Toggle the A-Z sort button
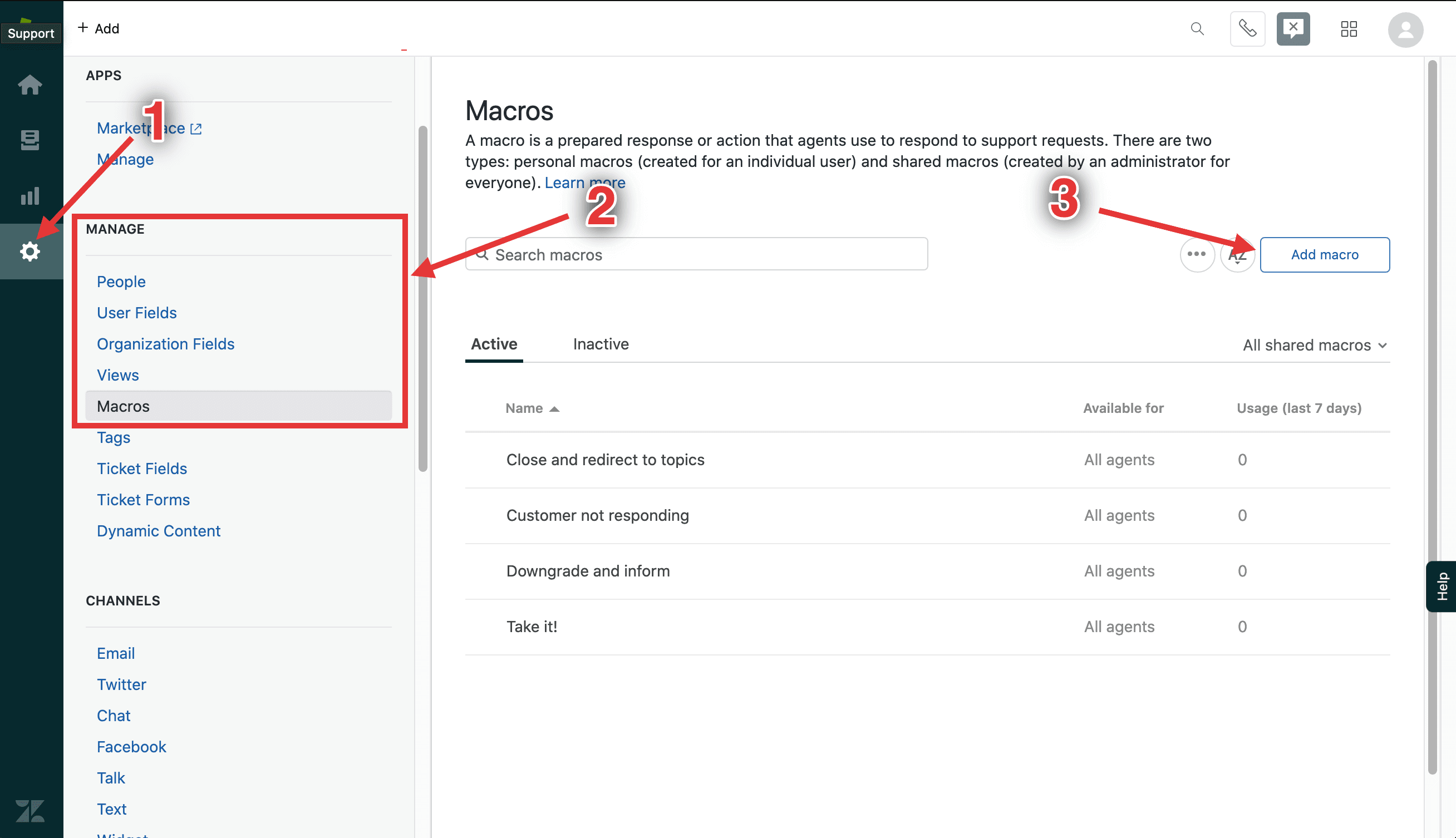 (x=1237, y=255)
